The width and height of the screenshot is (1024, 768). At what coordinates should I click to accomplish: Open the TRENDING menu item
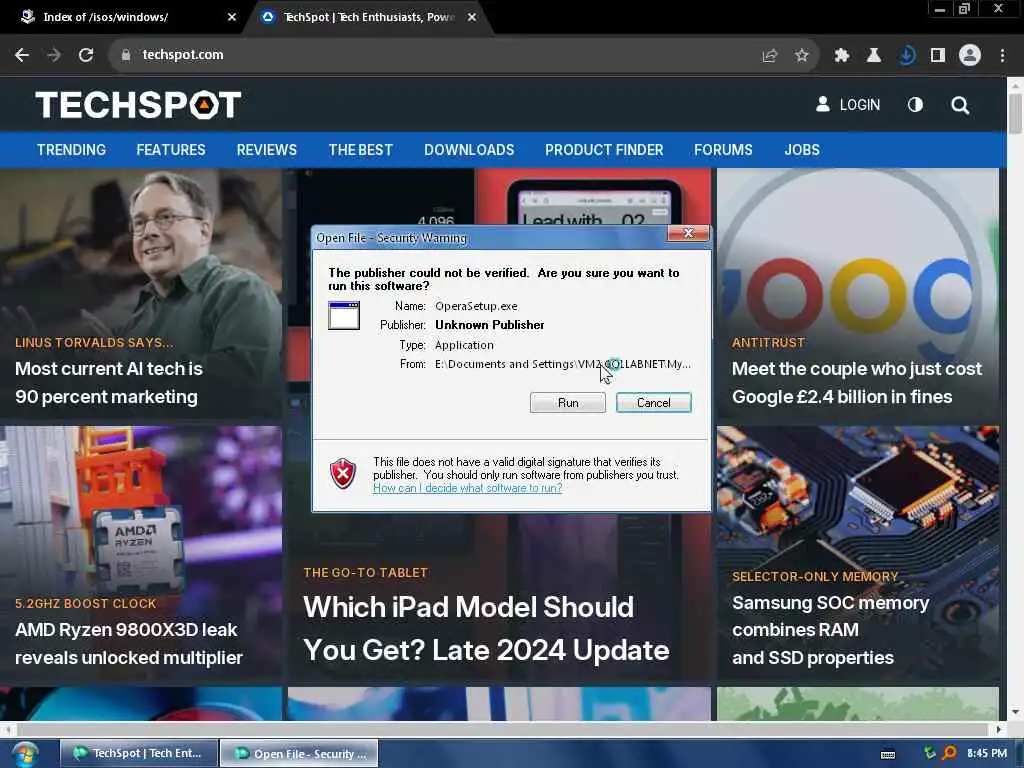71,150
